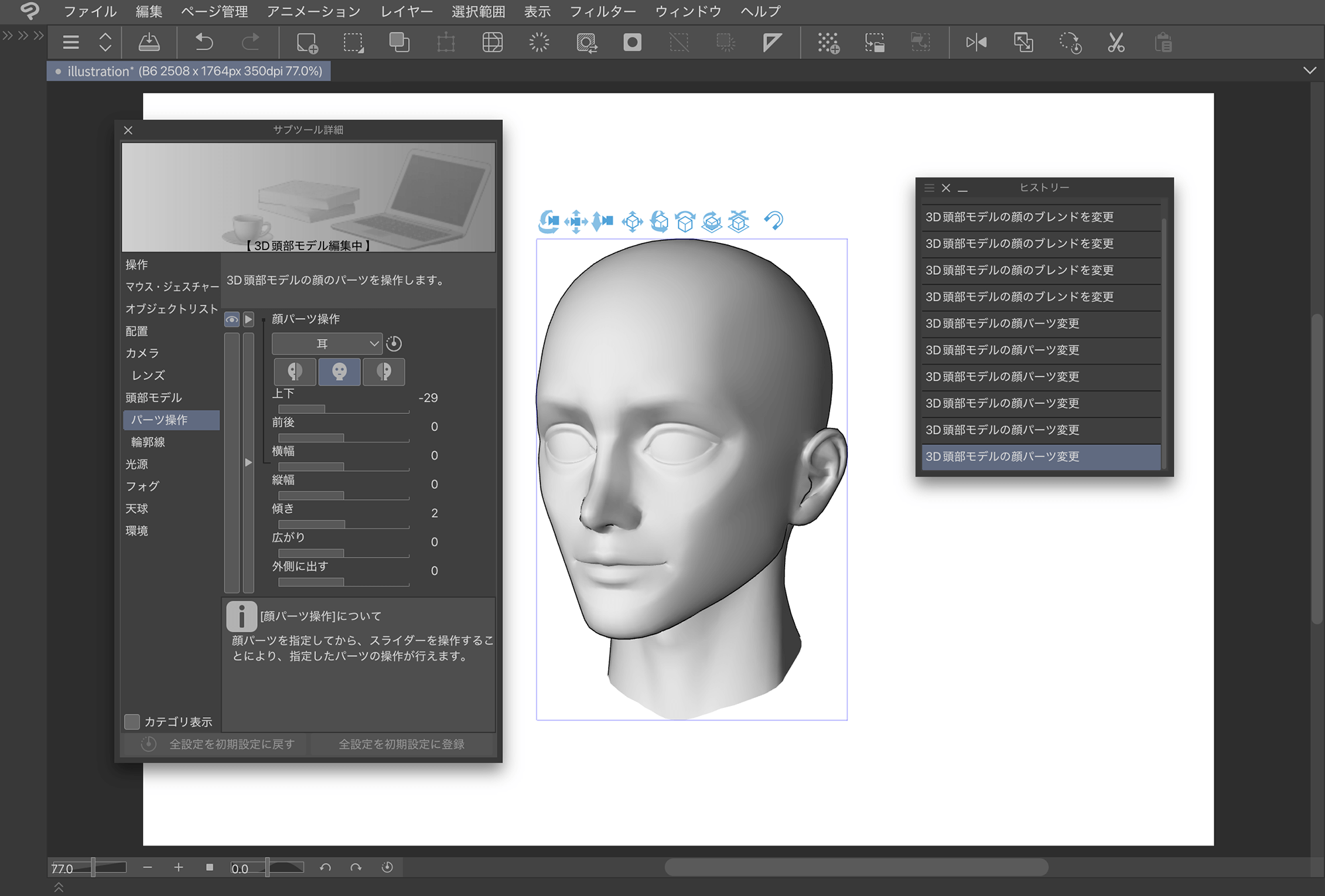The height and width of the screenshot is (896, 1325).
Task: Select the right ear only toggle
Action: 384,372
